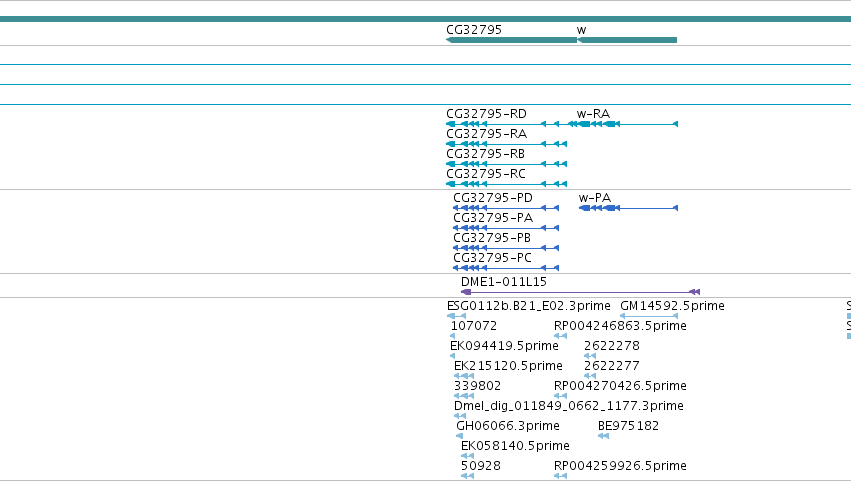Click the 50928 feature label
Screen dimensions: 851x481
click(481, 467)
